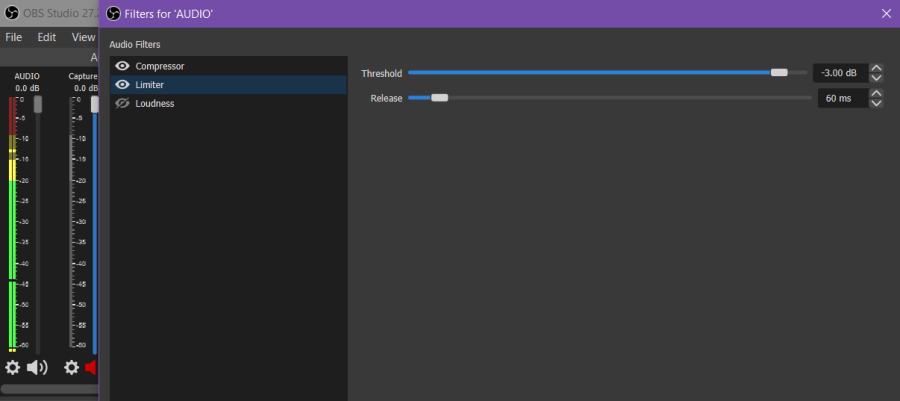Decrease Threshold value with down arrow
Viewport: 900px width, 401px height.
877,78
